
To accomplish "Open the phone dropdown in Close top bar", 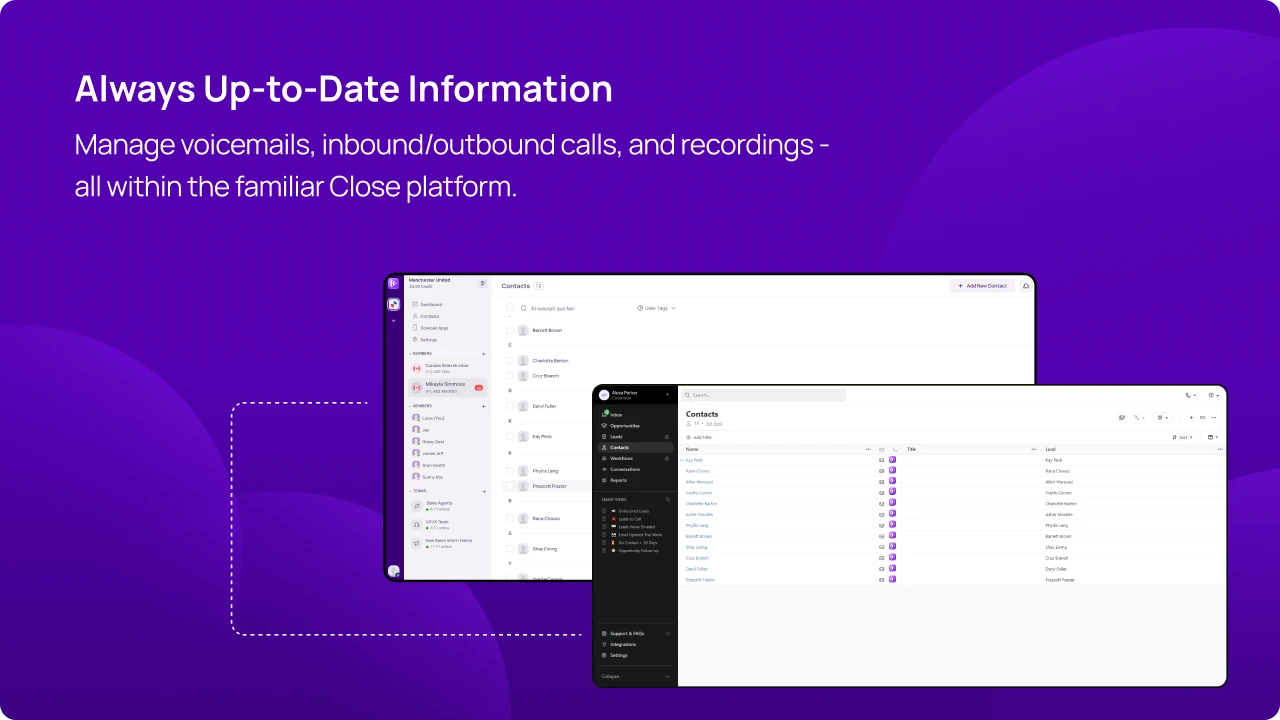I will tap(1191, 395).
